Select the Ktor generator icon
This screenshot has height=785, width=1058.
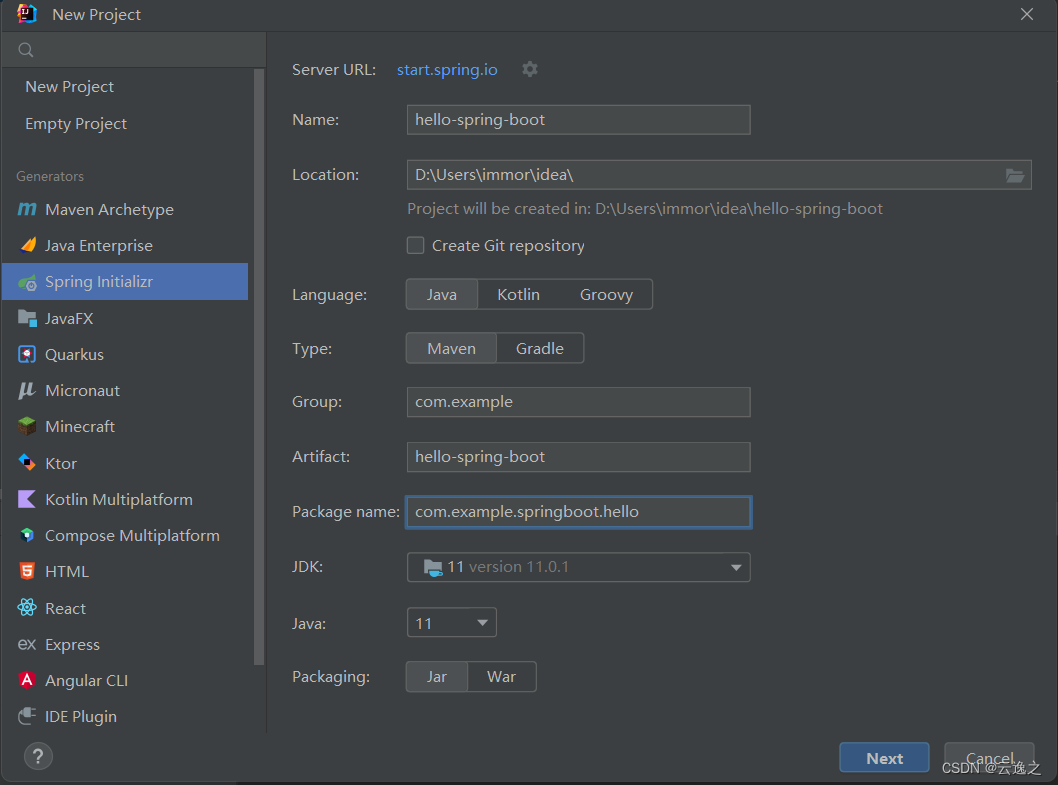27,462
